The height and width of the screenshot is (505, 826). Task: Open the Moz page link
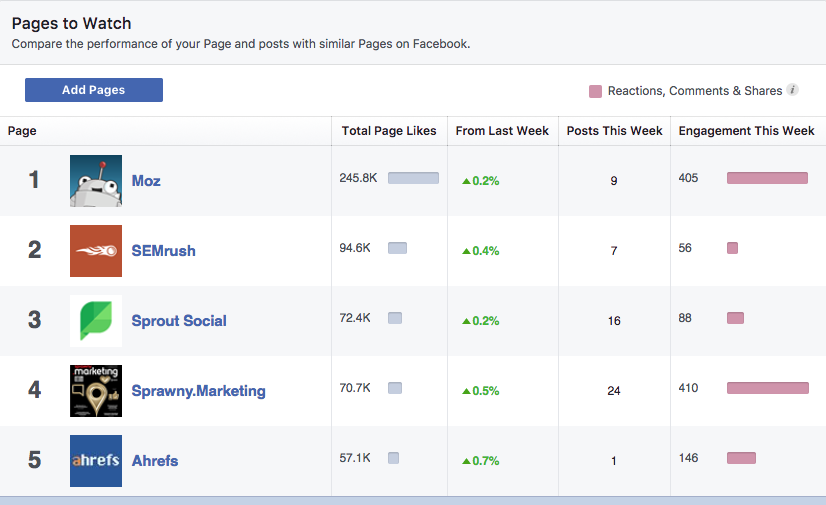pyautogui.click(x=146, y=181)
